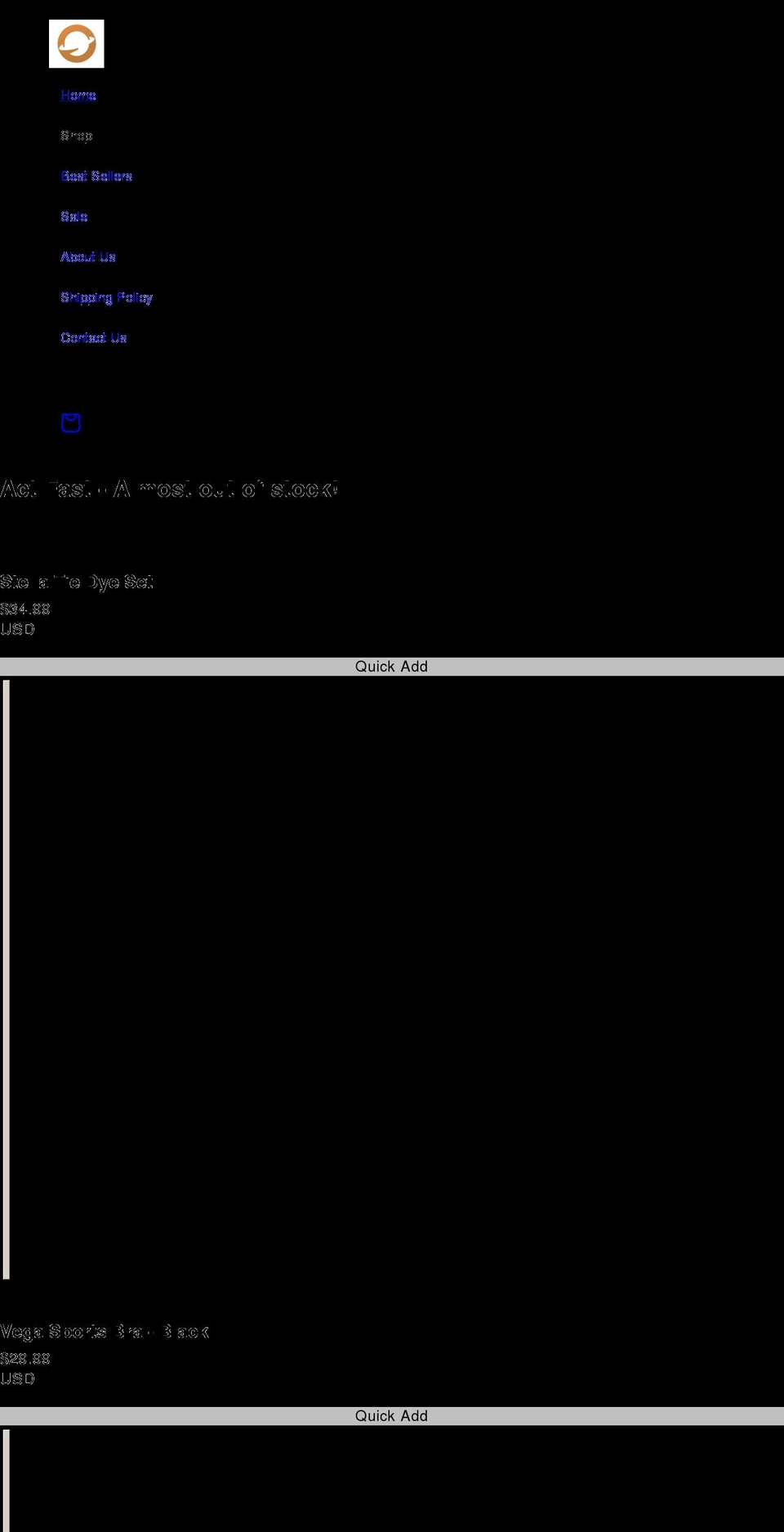Click USD label under the $28.88 price
784x1532 pixels.
(x=17, y=1378)
